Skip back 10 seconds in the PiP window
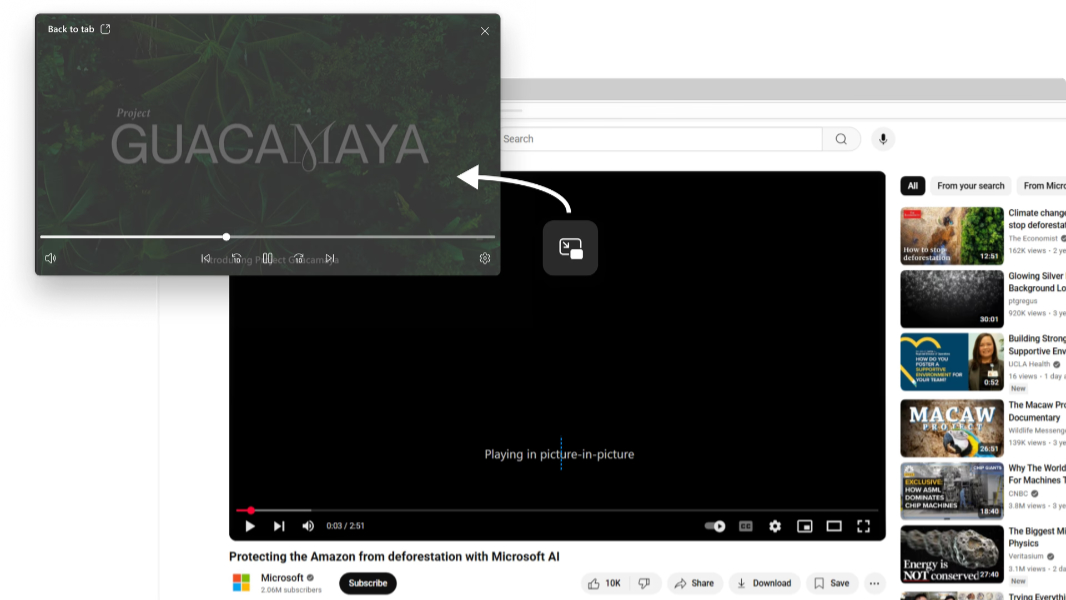 238,257
